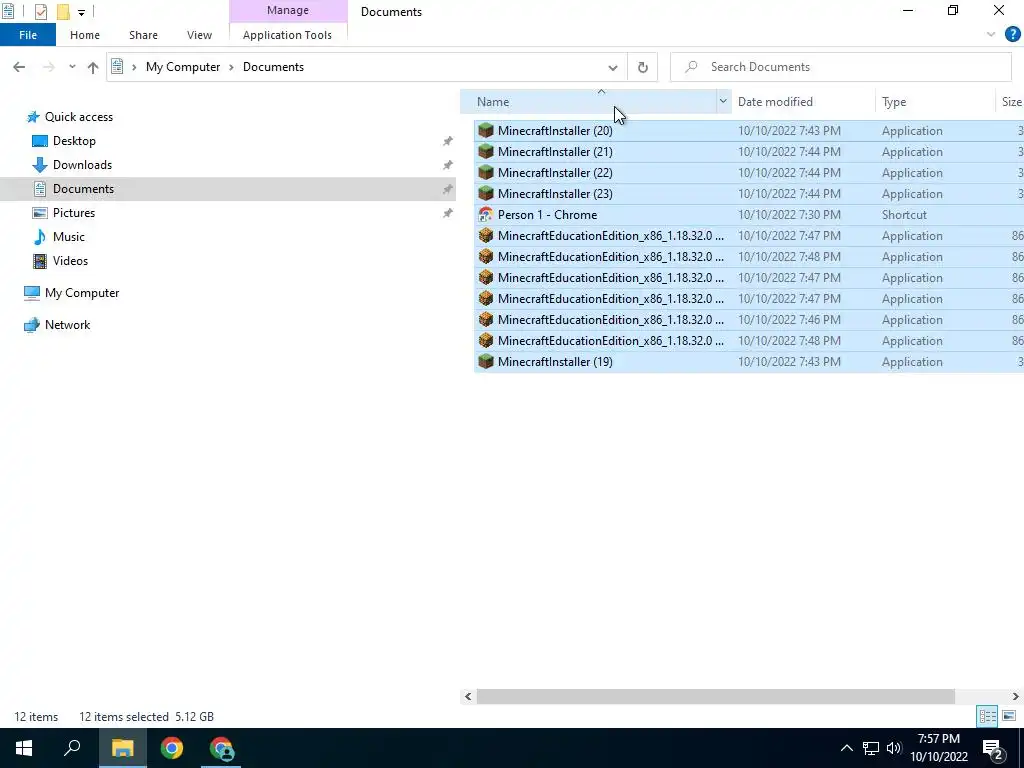
Task: Click in the Search Documents box
Action: (841, 67)
